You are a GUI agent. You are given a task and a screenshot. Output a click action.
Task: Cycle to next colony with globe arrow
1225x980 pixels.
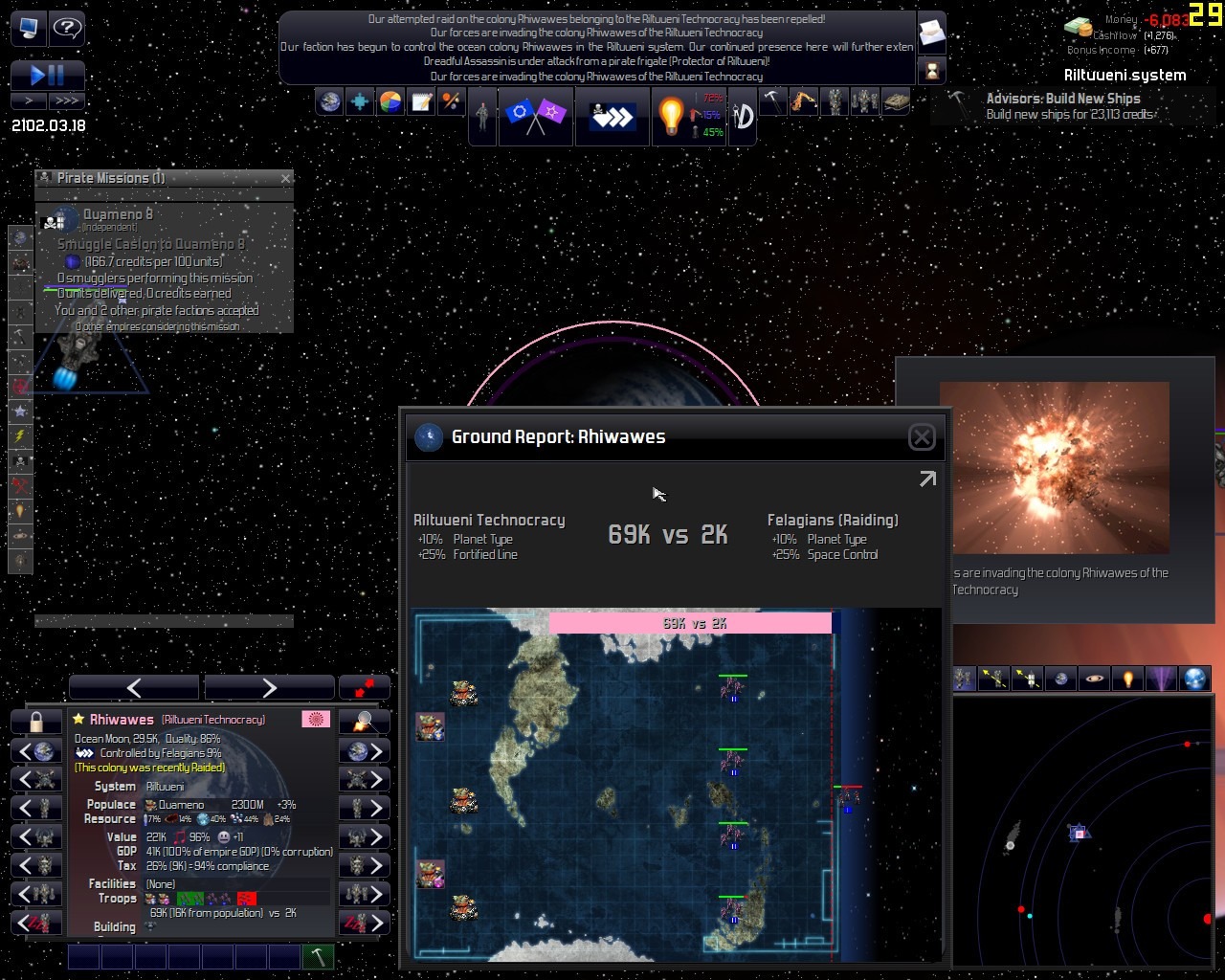pos(365,751)
